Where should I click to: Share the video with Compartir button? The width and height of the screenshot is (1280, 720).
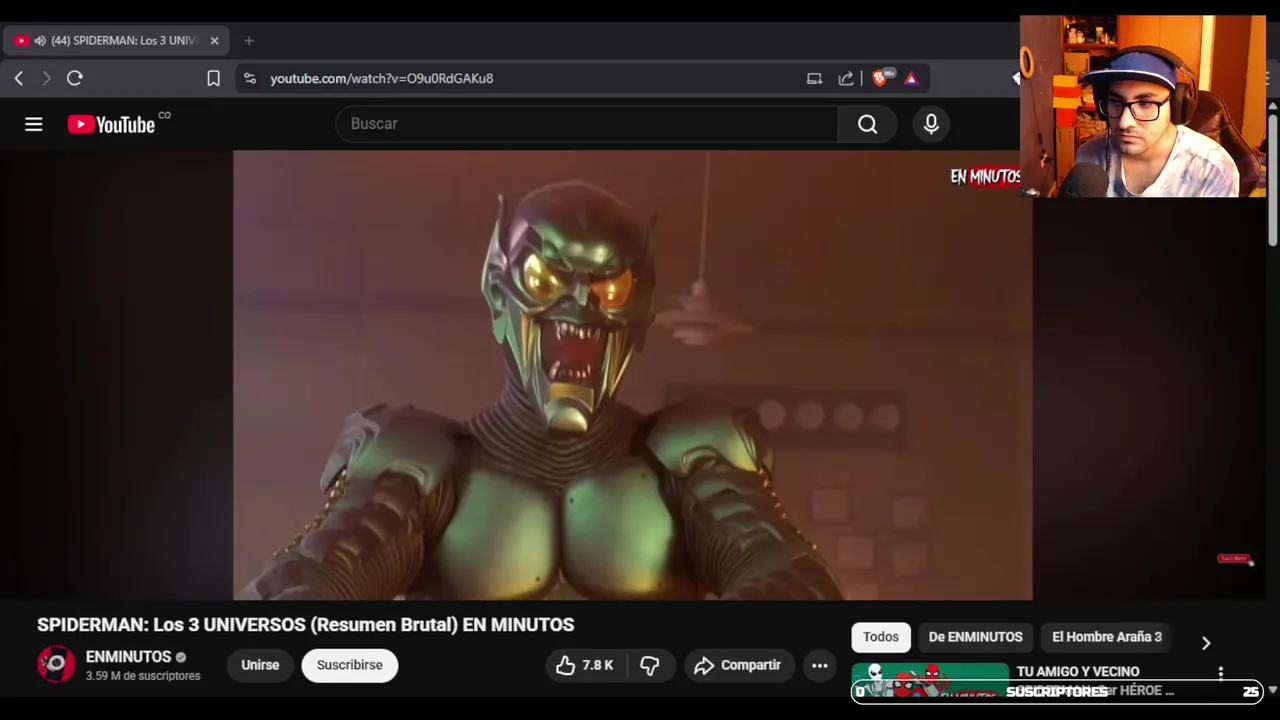pos(739,665)
